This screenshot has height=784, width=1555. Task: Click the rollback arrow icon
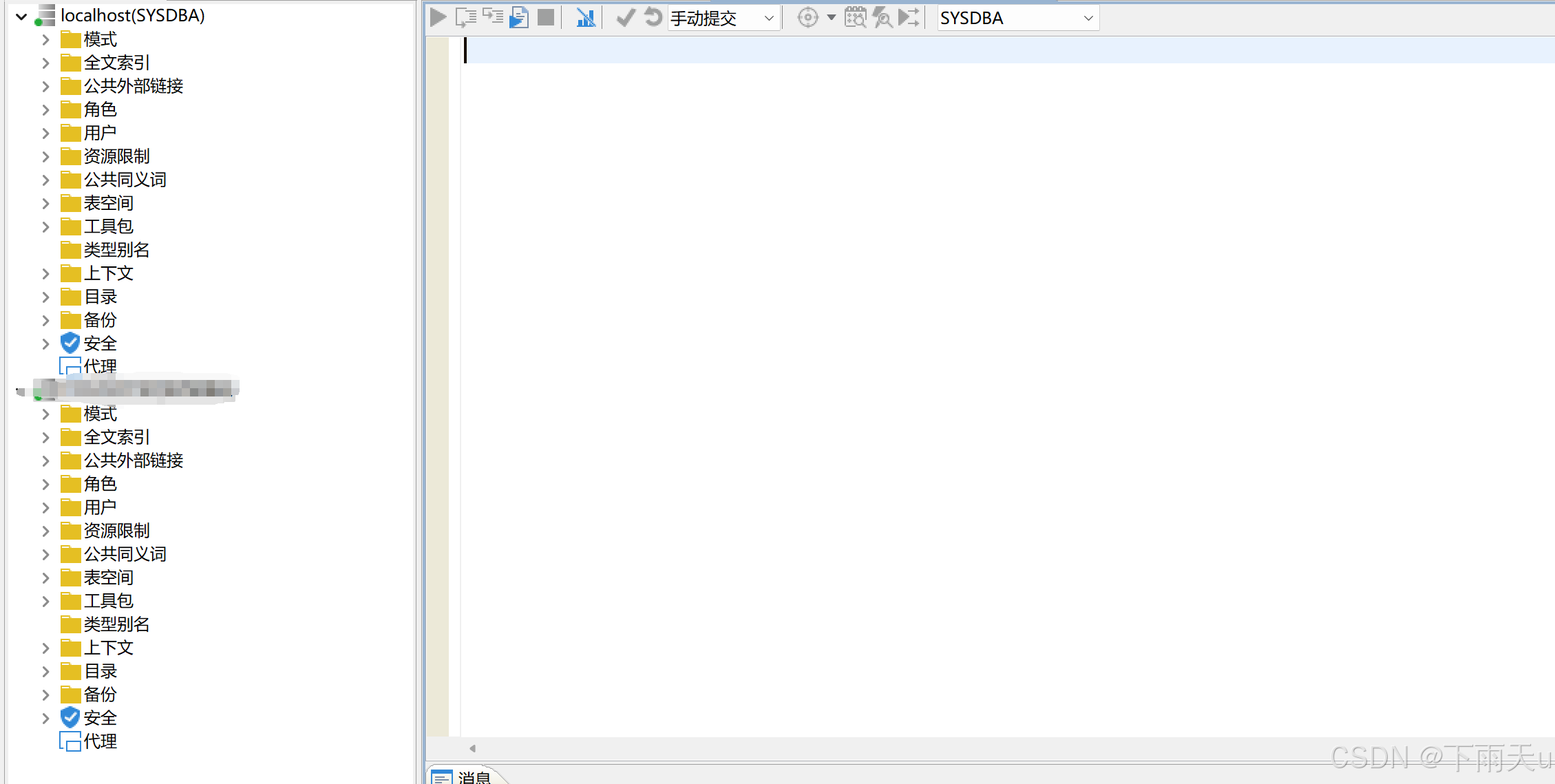point(653,17)
